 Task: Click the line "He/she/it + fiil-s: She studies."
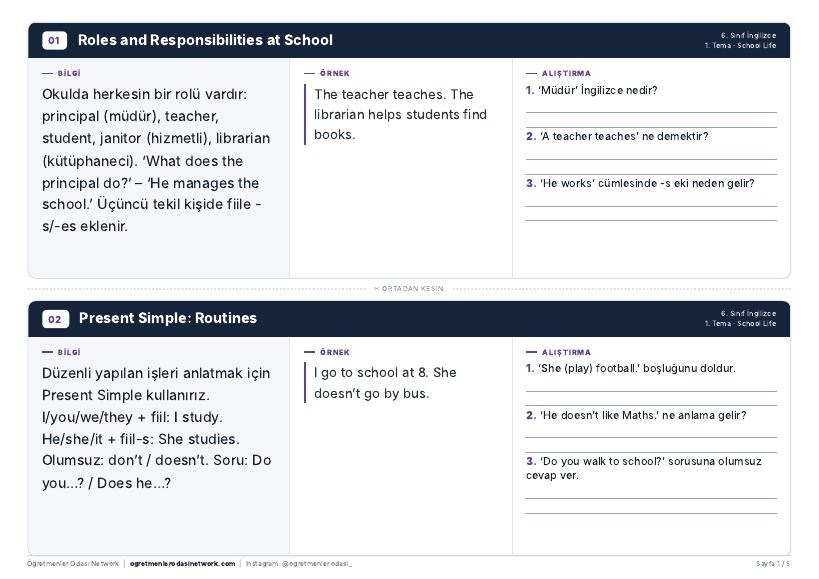141,439
